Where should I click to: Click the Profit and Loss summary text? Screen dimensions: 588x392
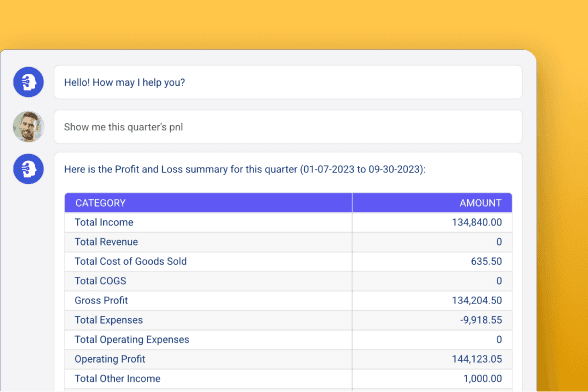[x=245, y=169]
